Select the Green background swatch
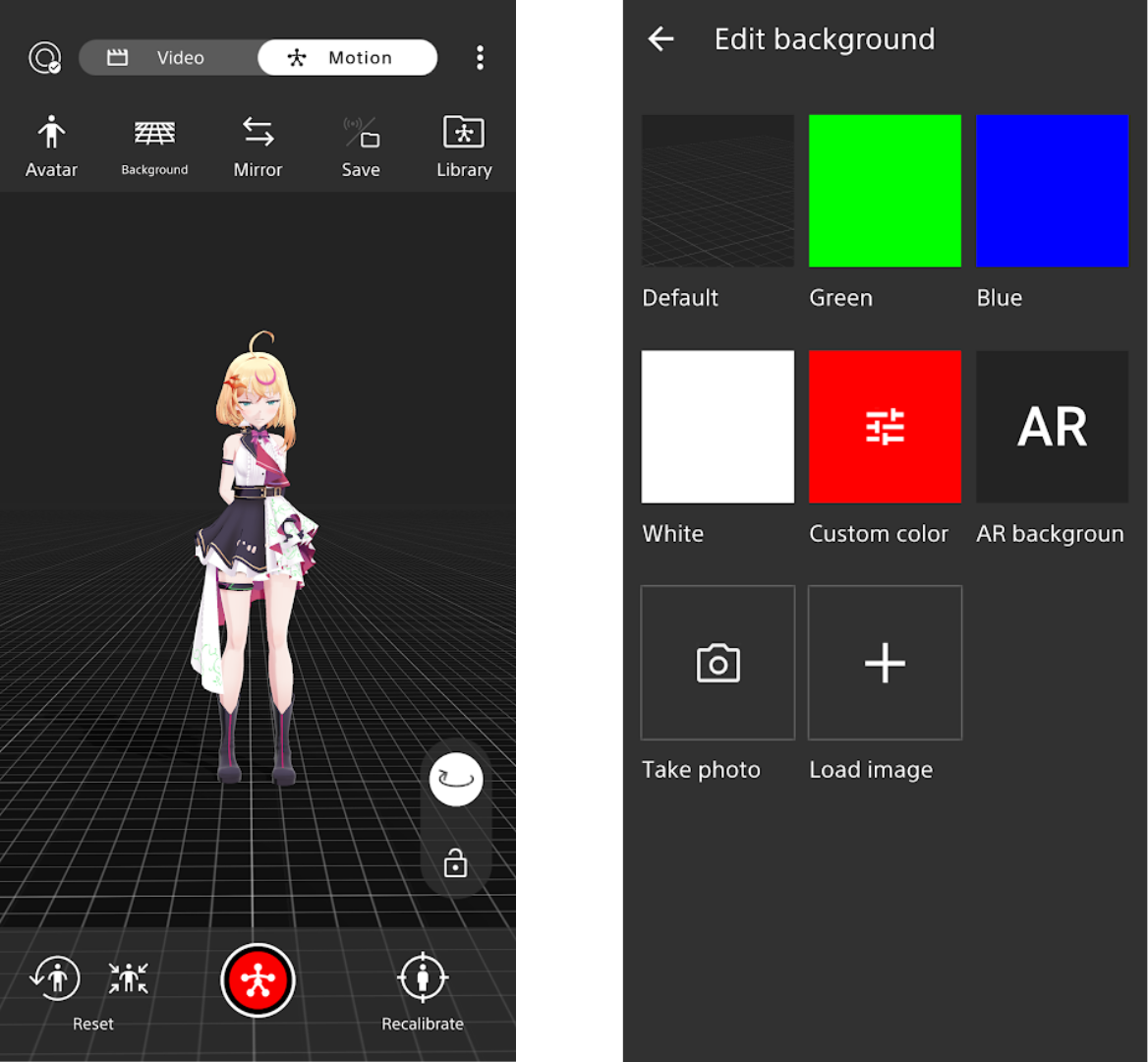This screenshot has height=1062, width=1148. click(885, 191)
